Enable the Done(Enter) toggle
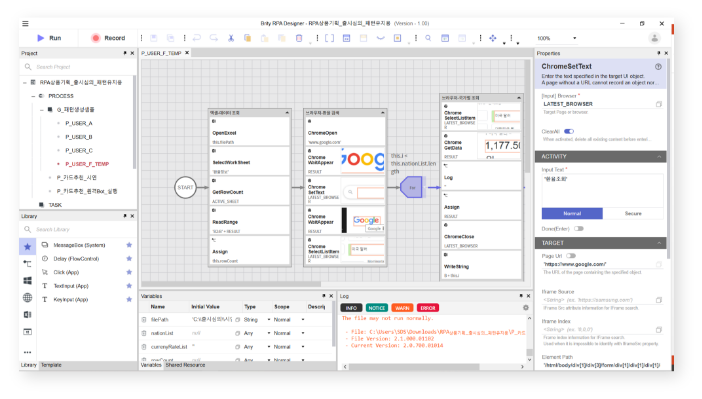Image resolution: width=702 pixels, height=399 pixels. 579,228
